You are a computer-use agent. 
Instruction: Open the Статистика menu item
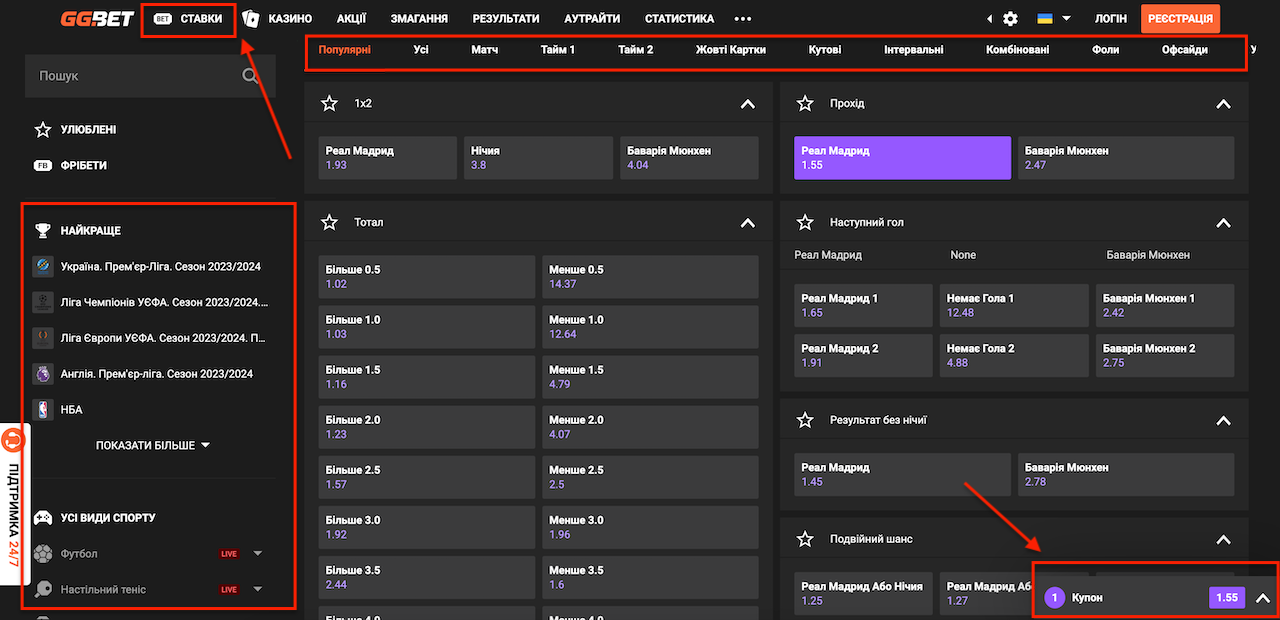coord(679,19)
